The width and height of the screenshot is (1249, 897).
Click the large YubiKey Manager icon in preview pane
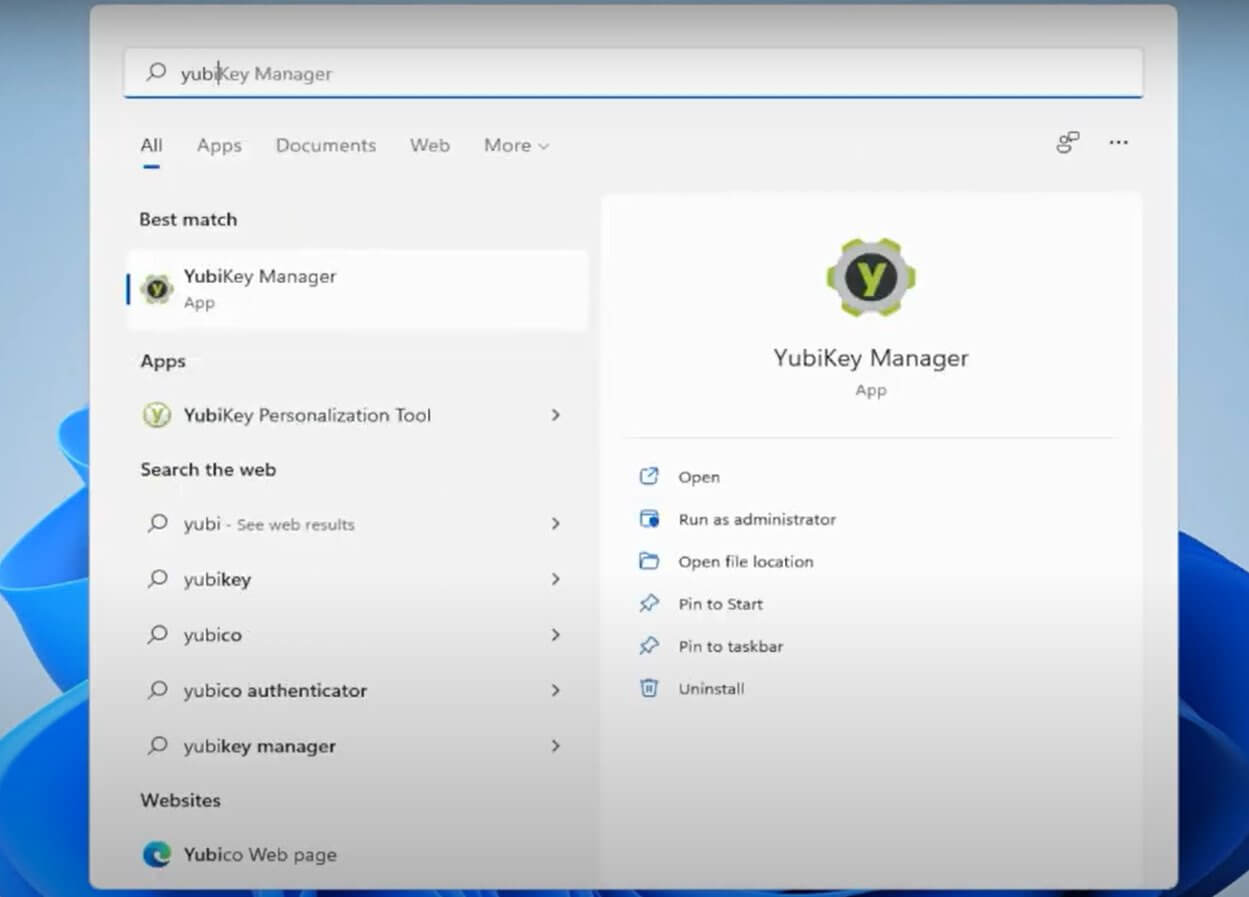[870, 278]
